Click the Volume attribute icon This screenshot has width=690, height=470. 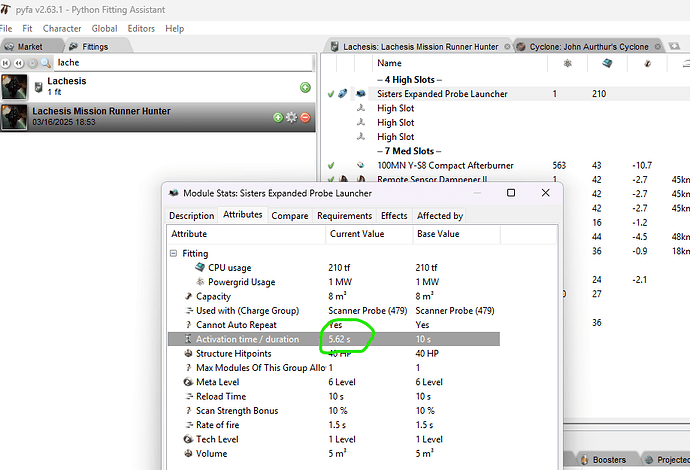click(x=188, y=453)
